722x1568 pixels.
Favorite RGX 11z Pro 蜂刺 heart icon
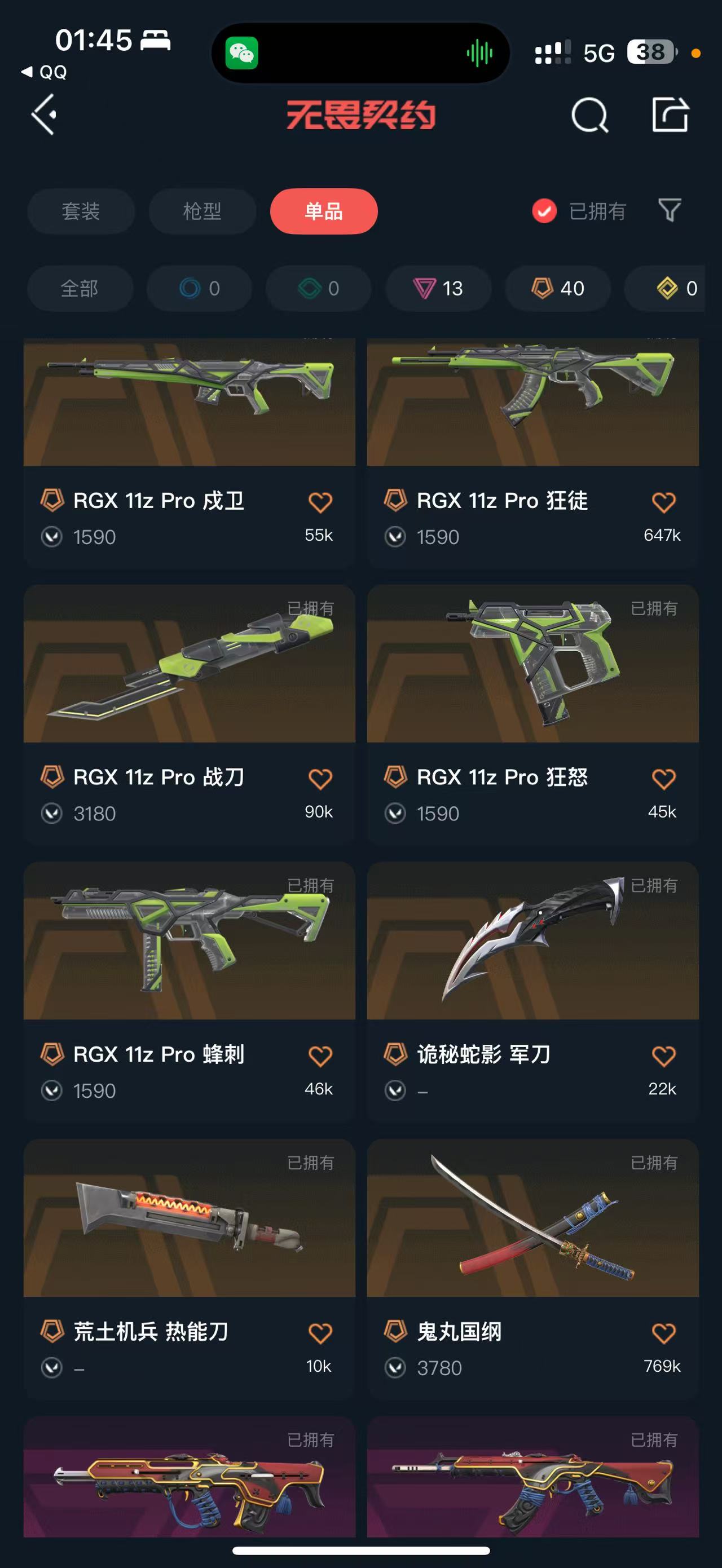click(x=320, y=1056)
